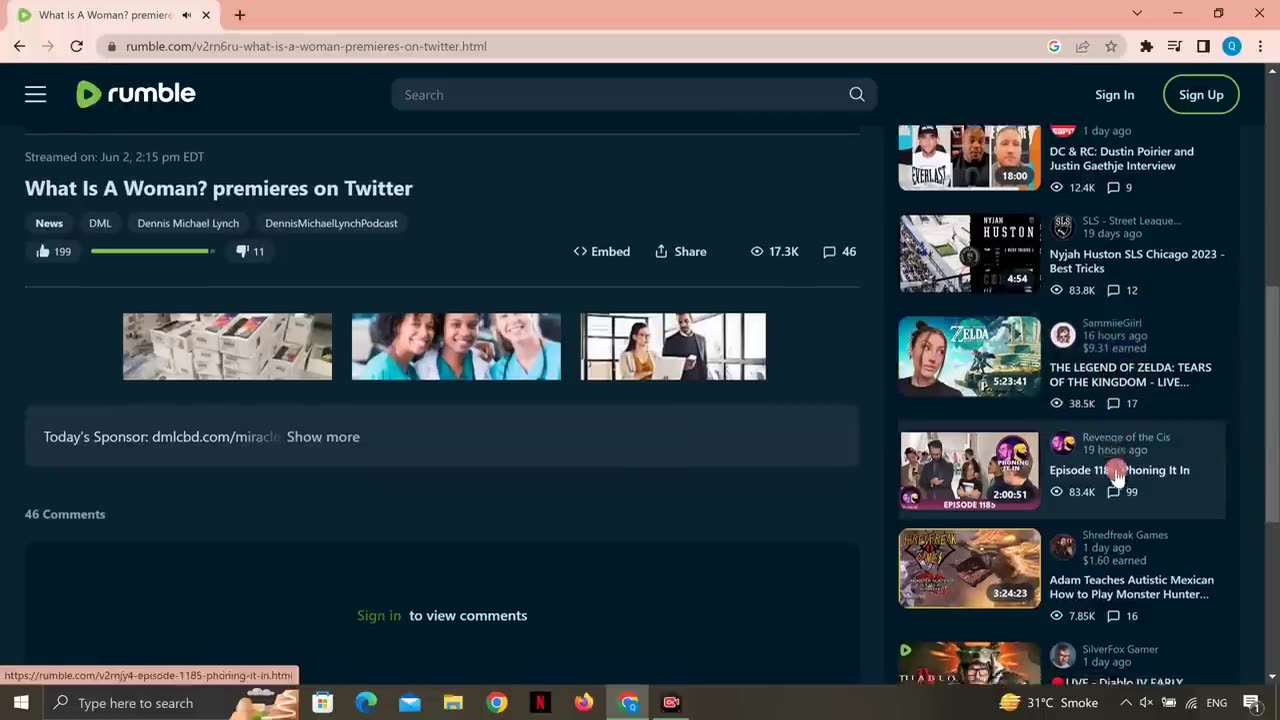
Task: Open Windows Start menu
Action: point(21,702)
